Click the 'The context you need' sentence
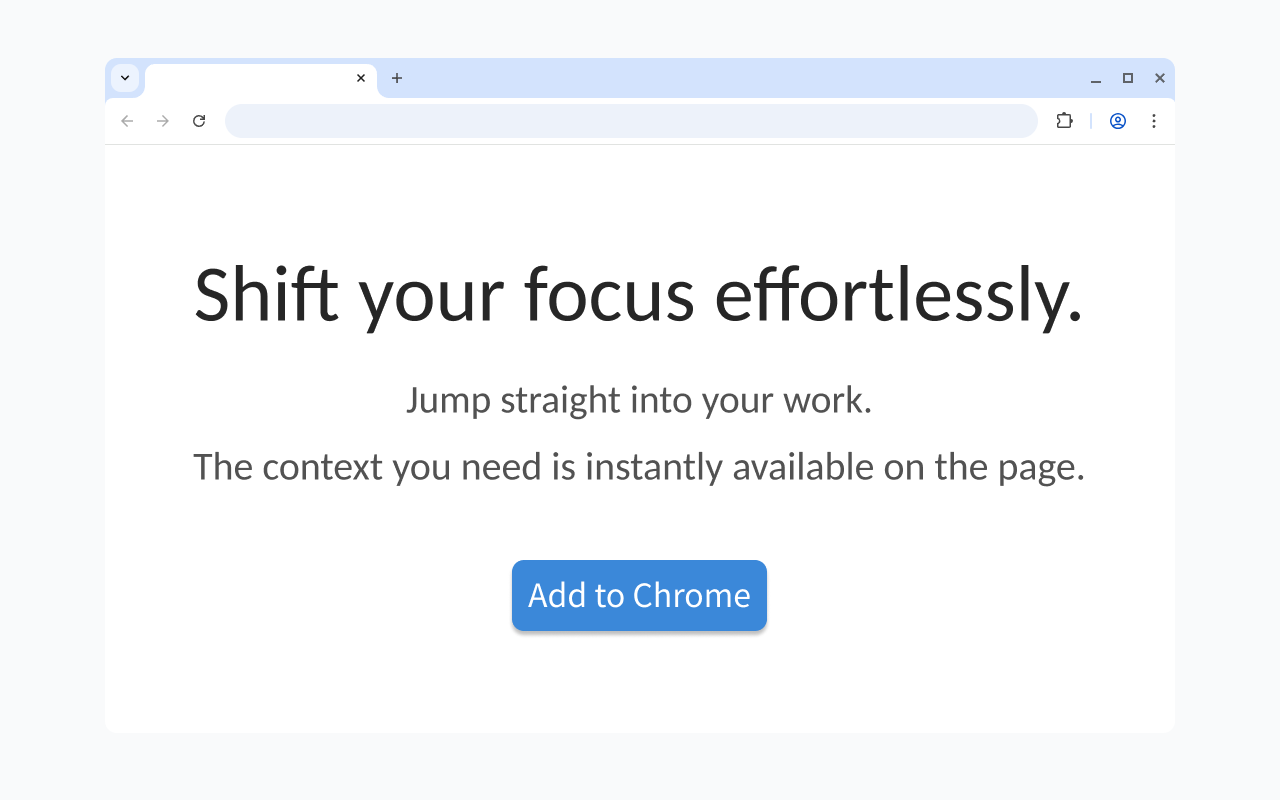Image resolution: width=1280 pixels, height=800 pixels. (x=639, y=467)
